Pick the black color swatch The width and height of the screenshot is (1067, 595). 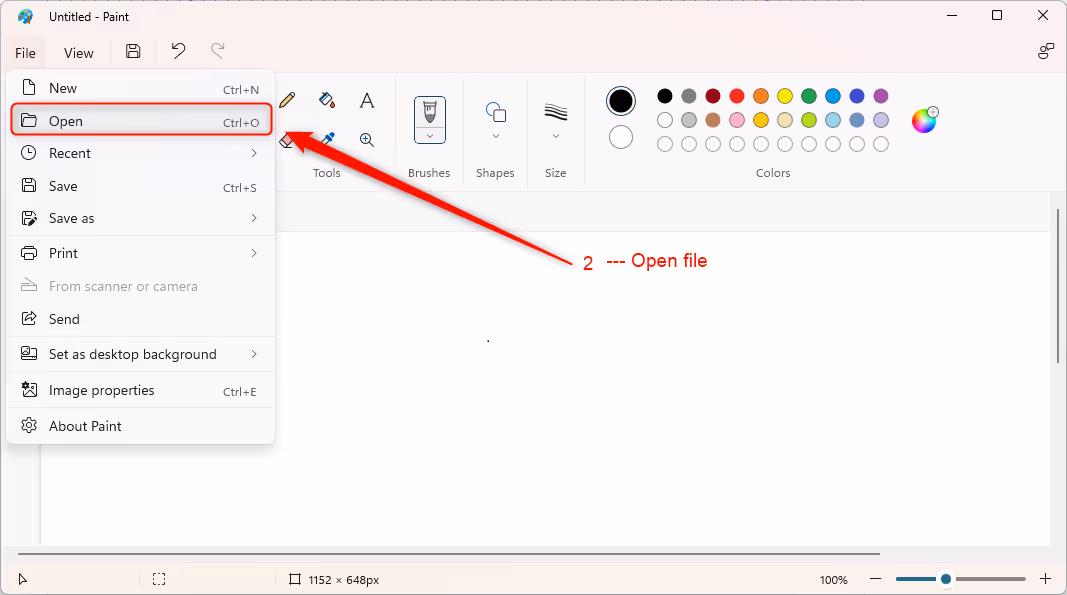point(665,96)
